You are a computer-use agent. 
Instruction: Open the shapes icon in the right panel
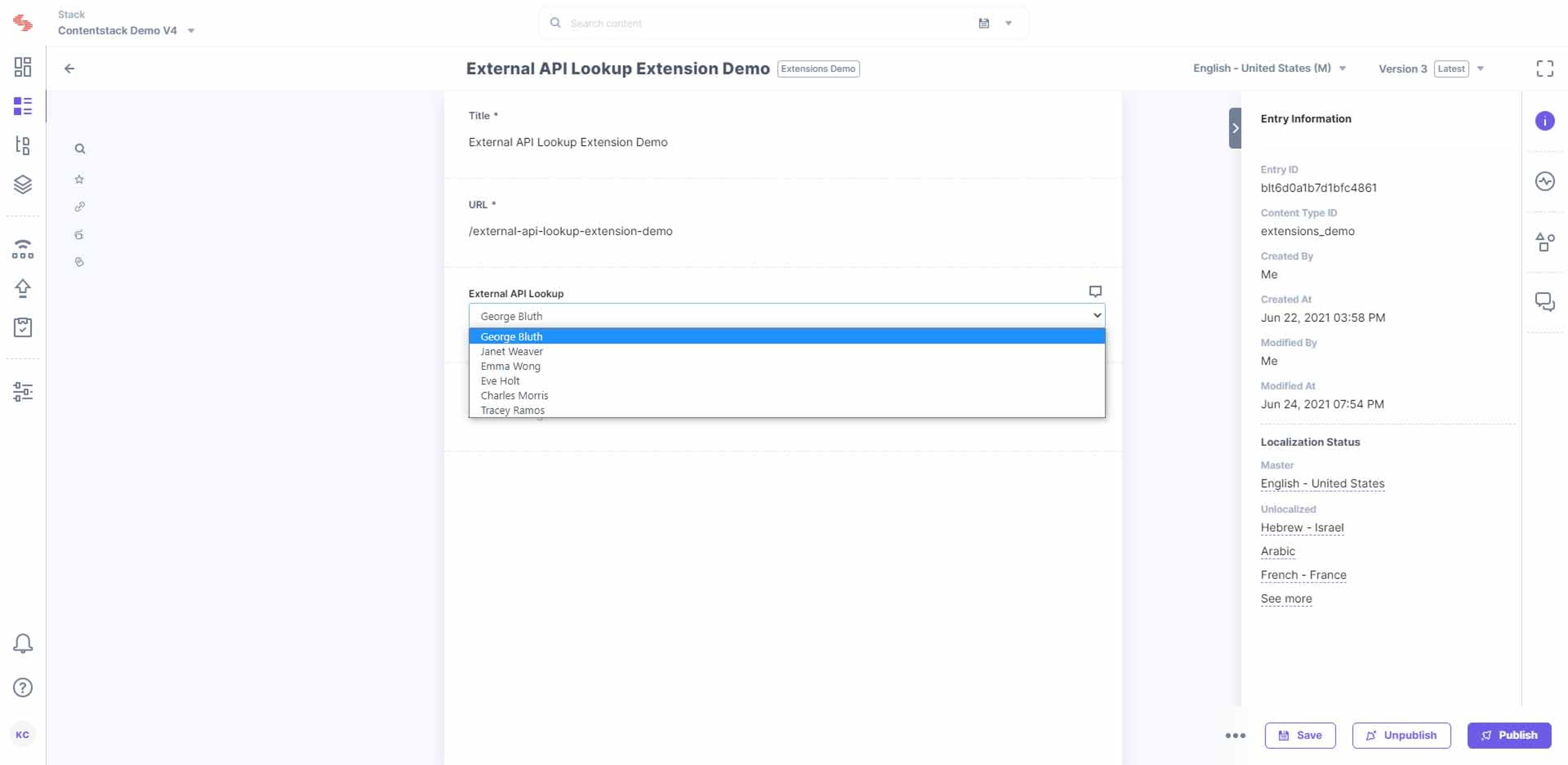point(1544,242)
